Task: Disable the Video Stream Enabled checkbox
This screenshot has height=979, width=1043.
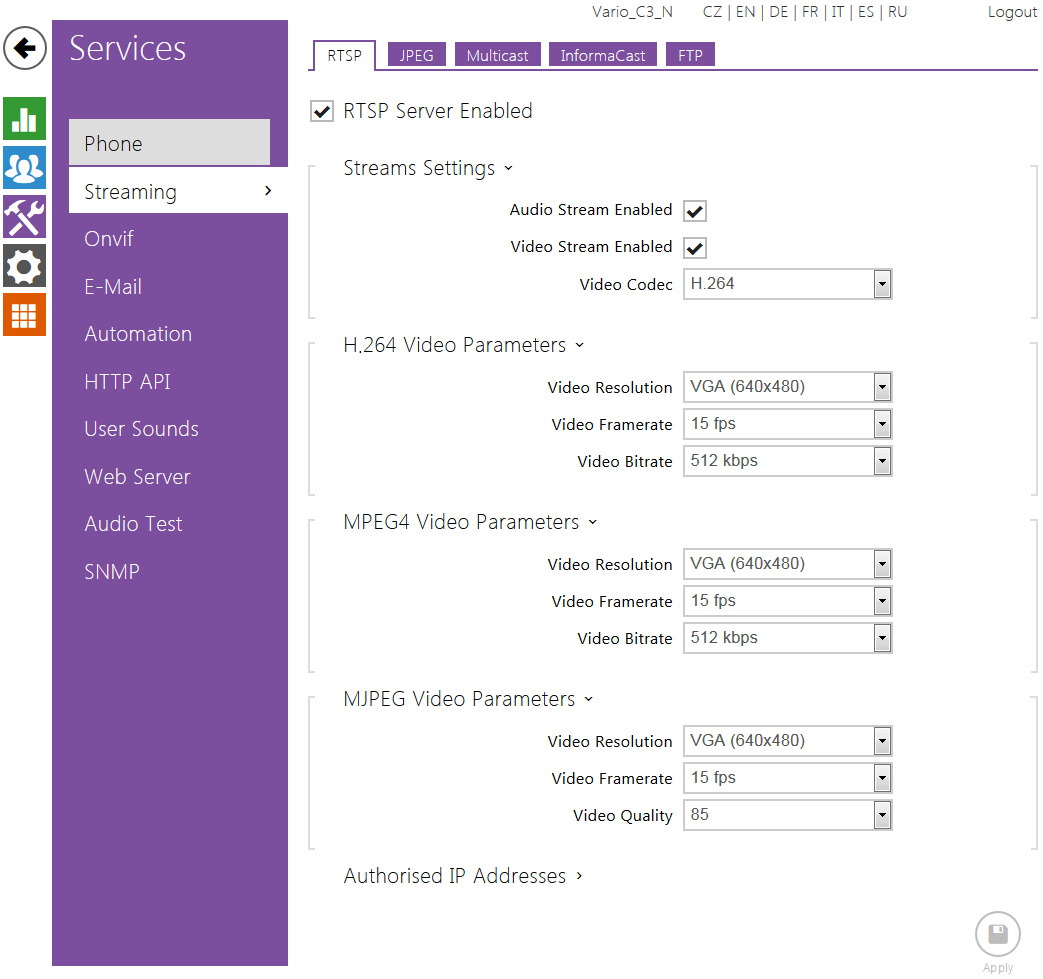Action: pos(695,248)
